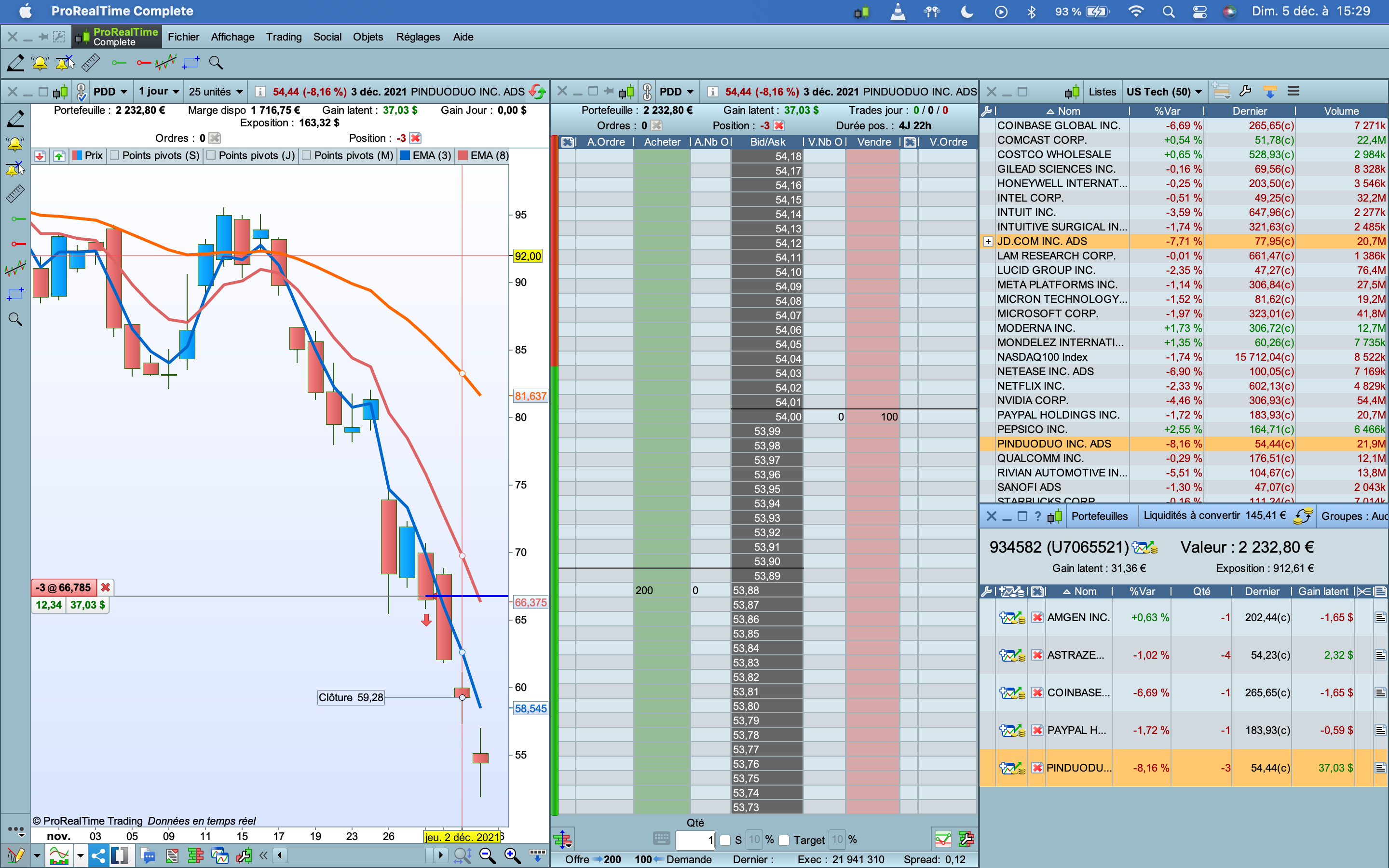The height and width of the screenshot is (868, 1389).
Task: Open the 1 jour timeframe dropdown
Action: (159, 91)
